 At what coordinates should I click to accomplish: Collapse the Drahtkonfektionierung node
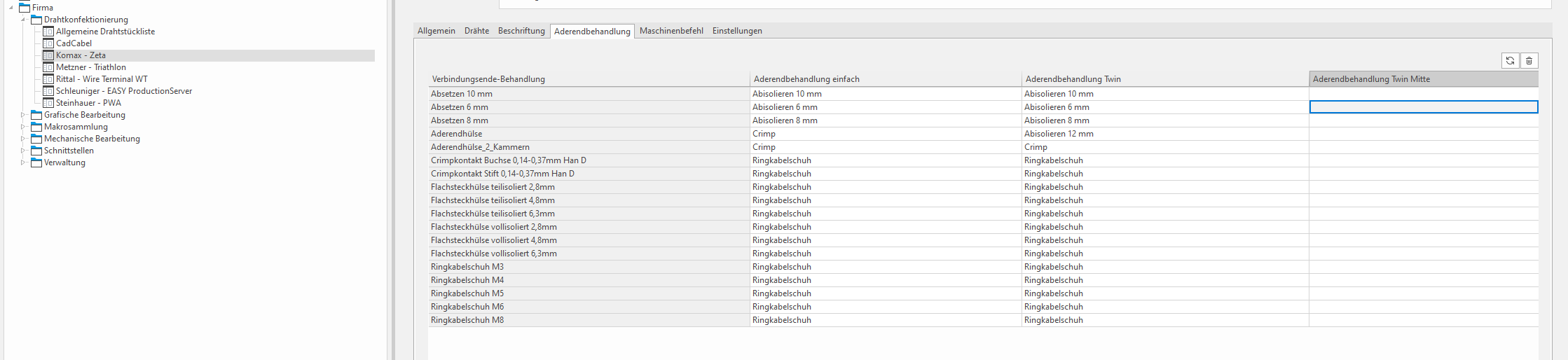23,20
